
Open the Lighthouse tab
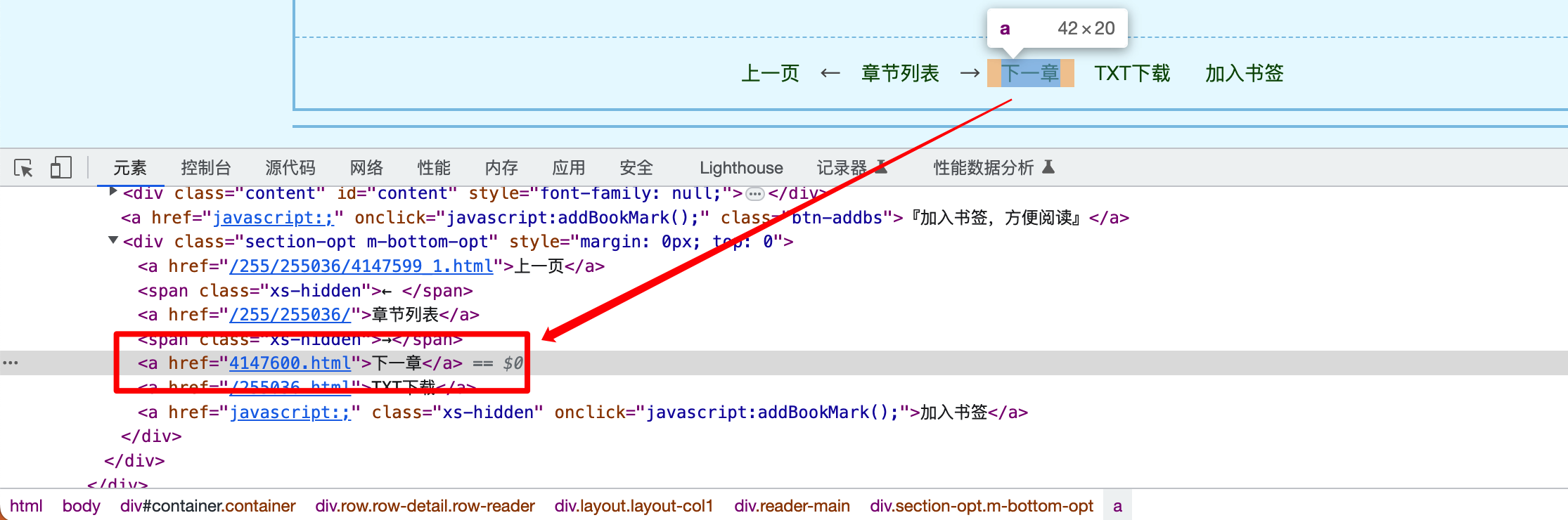click(x=741, y=168)
